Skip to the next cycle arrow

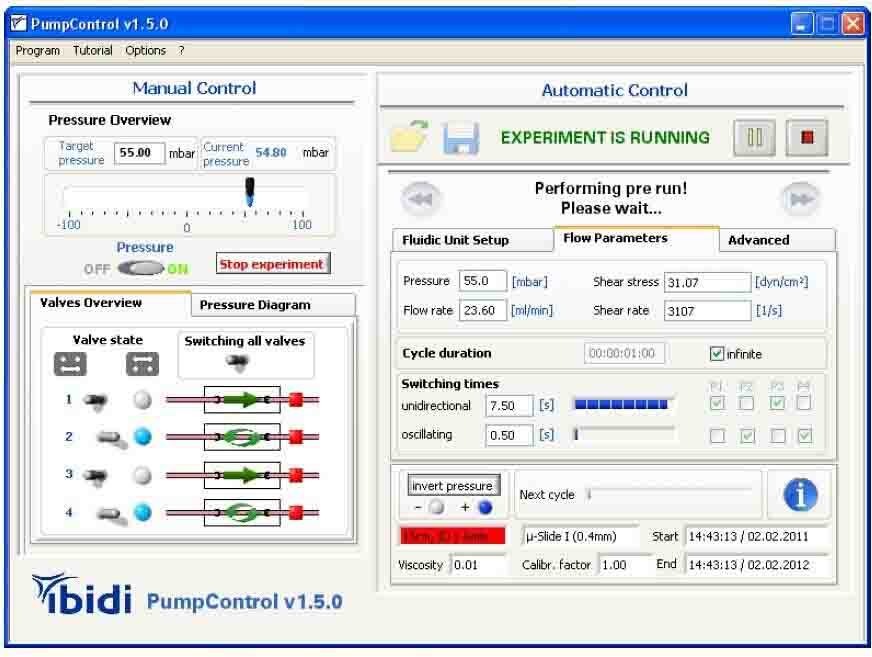pyautogui.click(x=799, y=198)
